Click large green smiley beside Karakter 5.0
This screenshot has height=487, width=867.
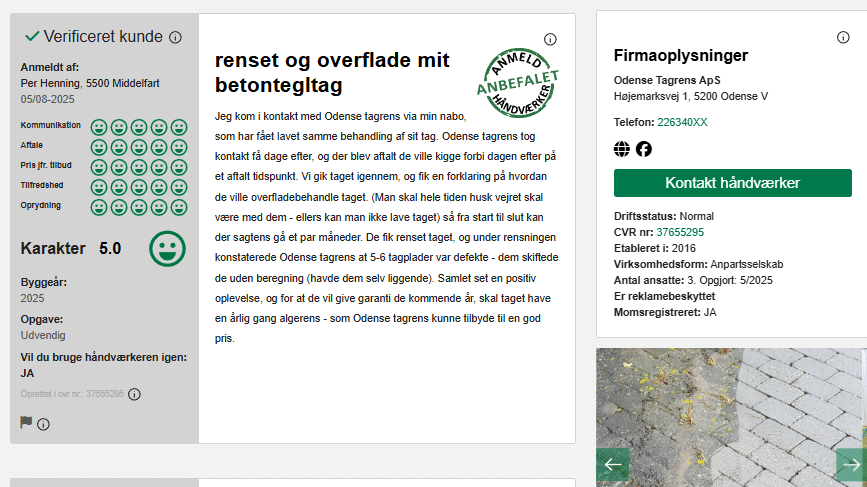click(168, 248)
